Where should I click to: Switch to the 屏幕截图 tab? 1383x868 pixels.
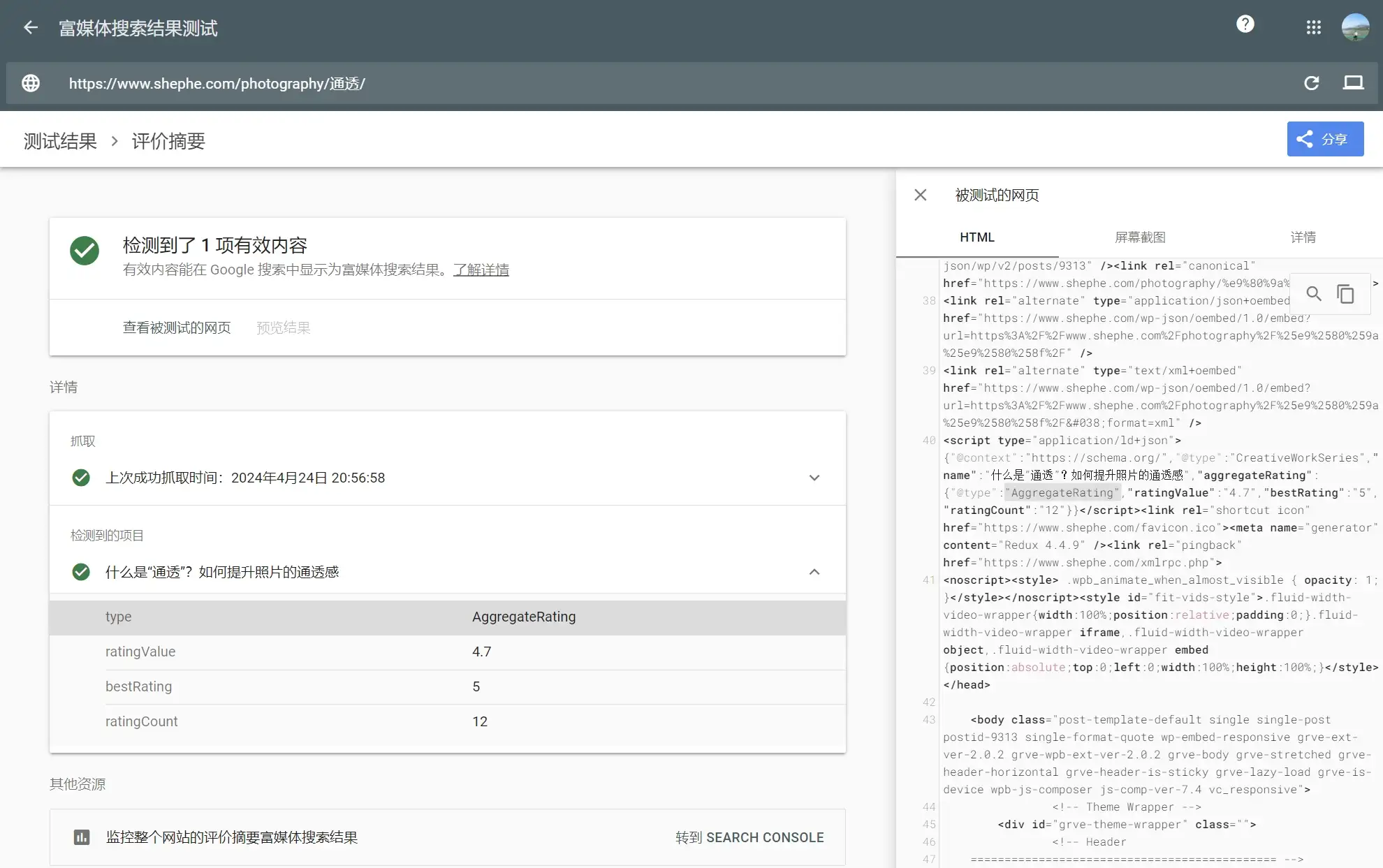point(1139,237)
